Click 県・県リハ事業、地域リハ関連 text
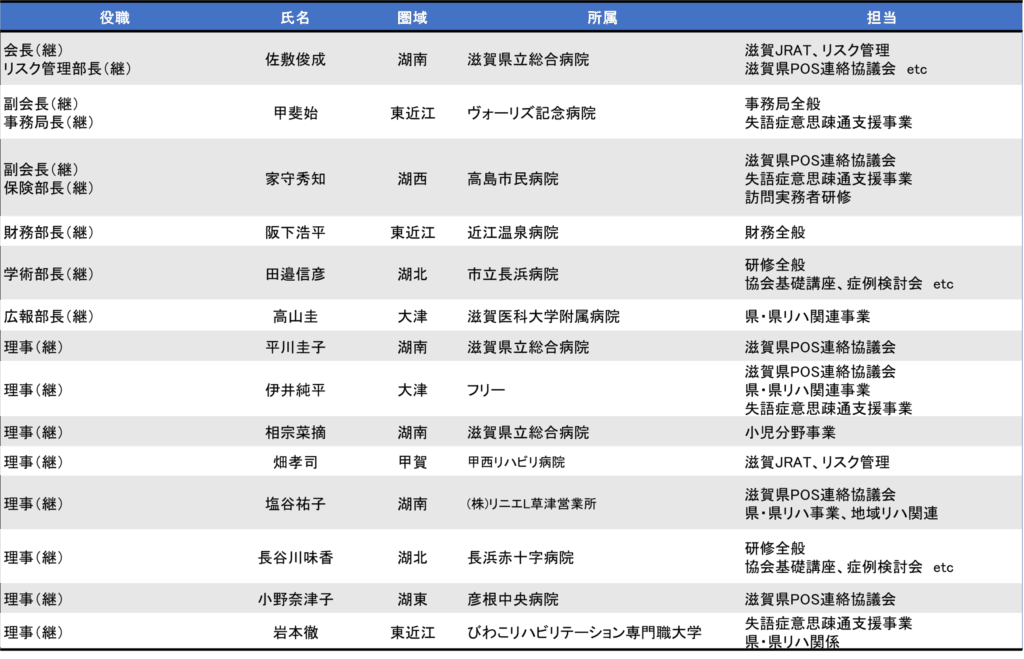This screenshot has height=659, width=1024. click(841, 513)
